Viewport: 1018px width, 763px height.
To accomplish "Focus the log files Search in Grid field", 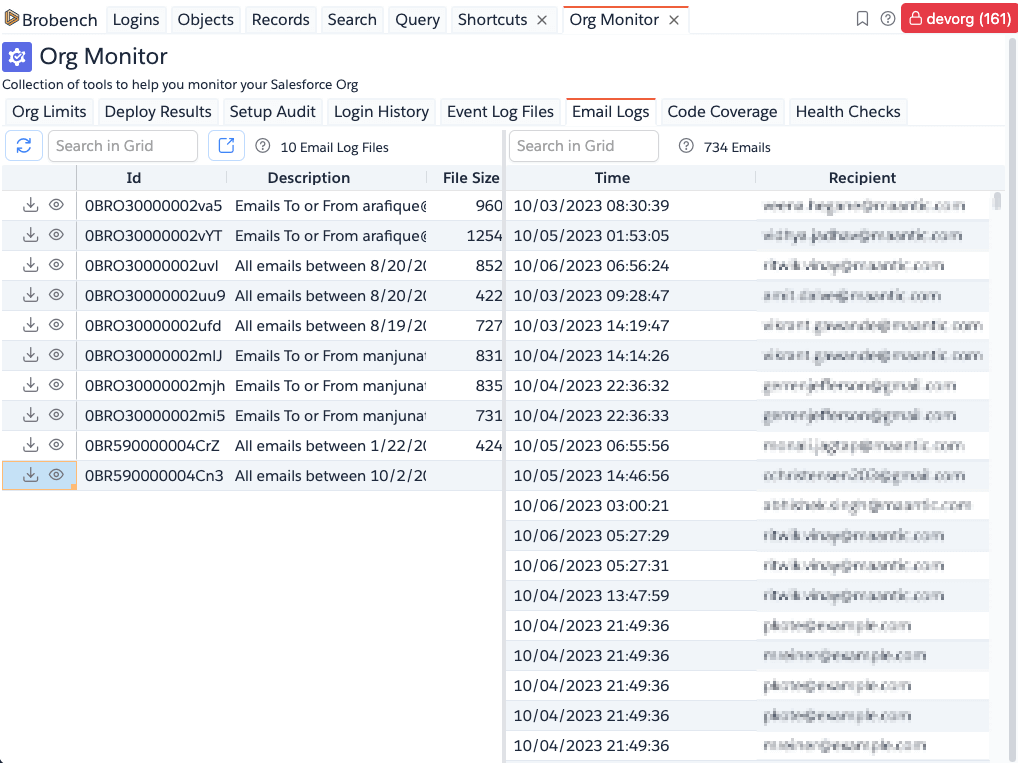I will pos(123,145).
